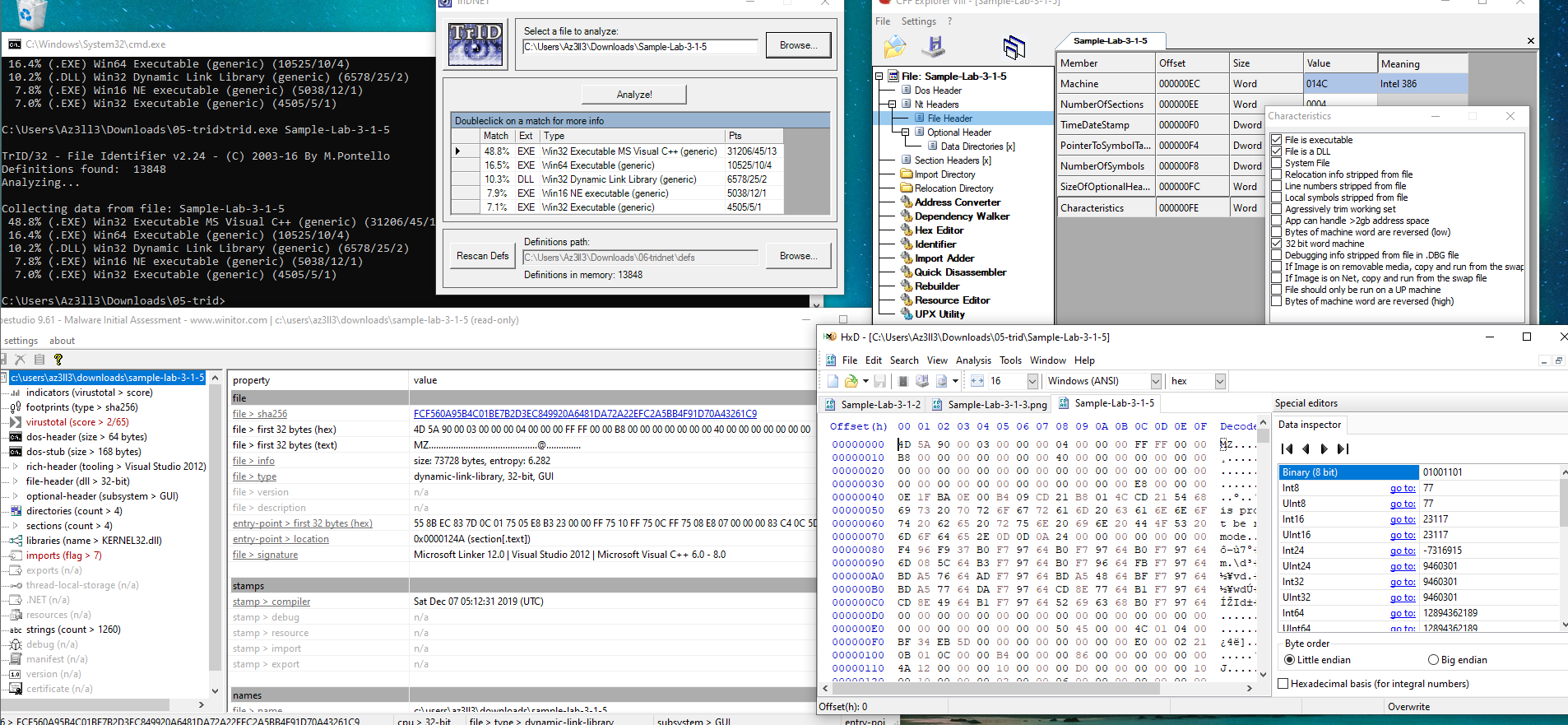1568x725 pixels.
Task: Open the Tools menu in HxD
Action: coord(1010,360)
